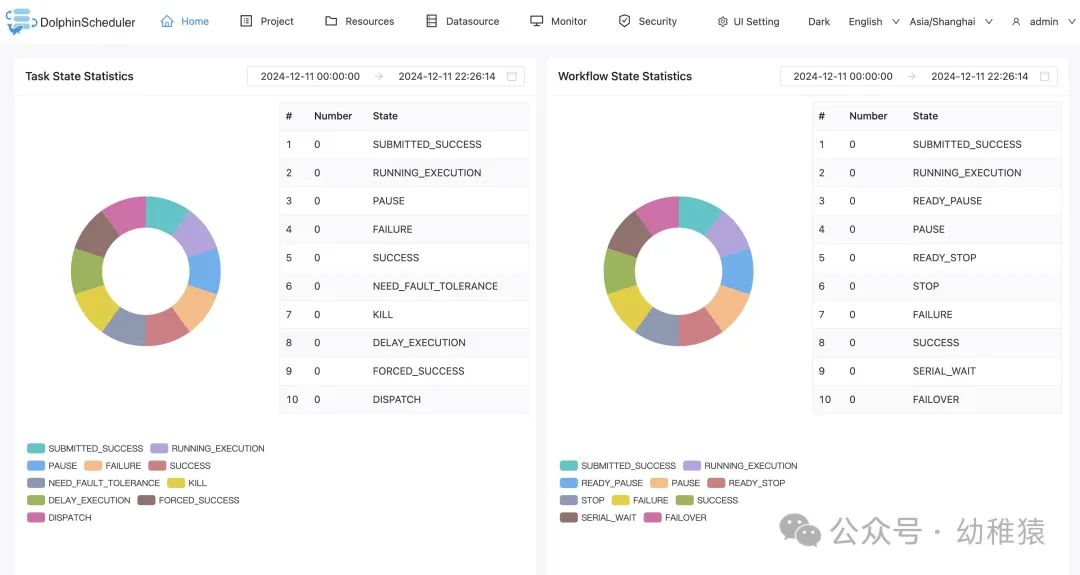The height and width of the screenshot is (575, 1080).
Task: Click the UI Setting button
Action: [755, 22]
